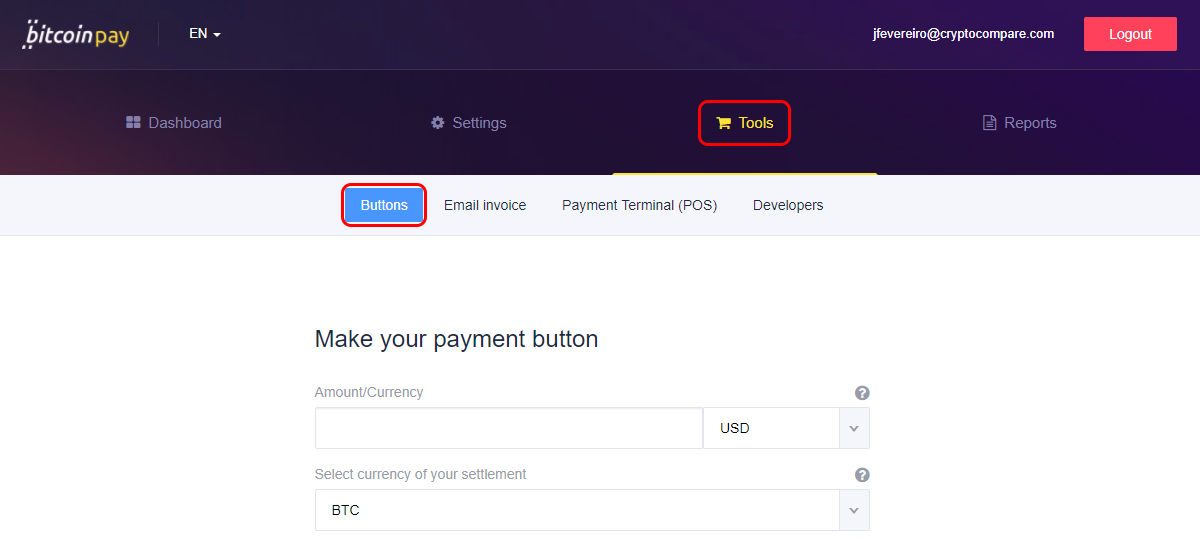Open the EN language dropdown
1200x540 pixels.
click(x=204, y=34)
